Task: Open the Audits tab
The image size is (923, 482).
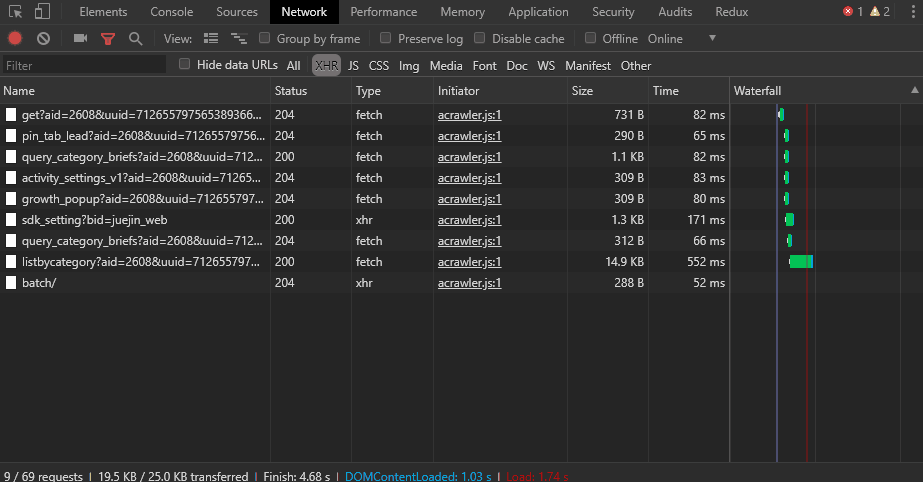Action: pos(675,12)
